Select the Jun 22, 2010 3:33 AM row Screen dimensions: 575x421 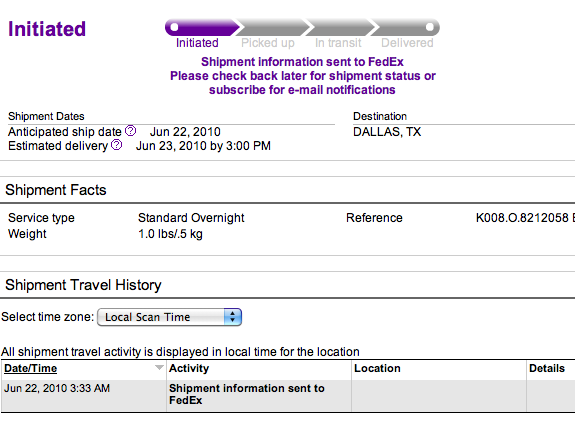(x=288, y=395)
